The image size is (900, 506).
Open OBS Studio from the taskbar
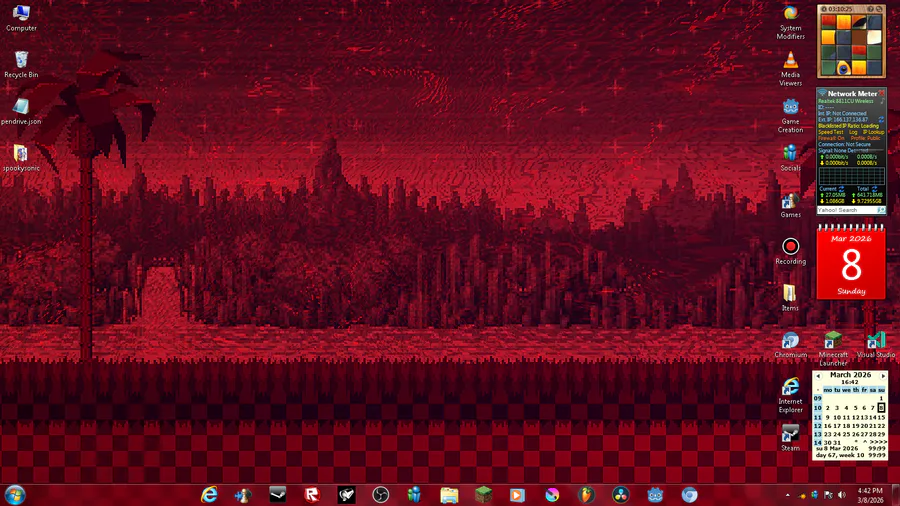click(x=381, y=495)
